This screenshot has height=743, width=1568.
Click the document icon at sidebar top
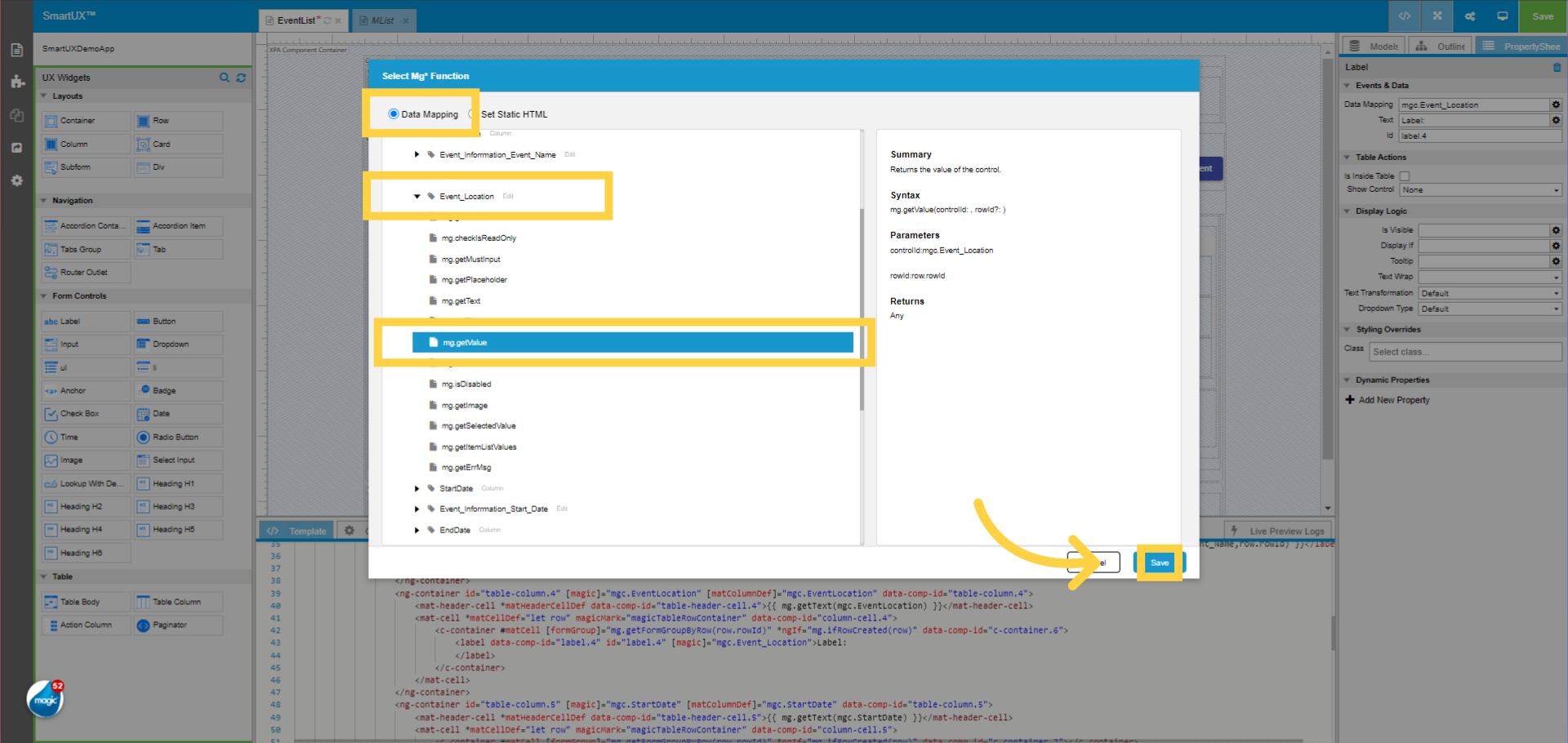point(16,49)
